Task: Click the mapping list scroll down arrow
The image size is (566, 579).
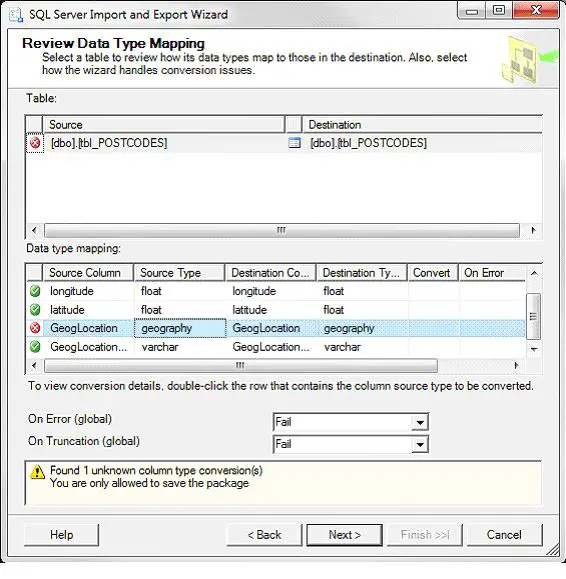Action: click(x=534, y=349)
